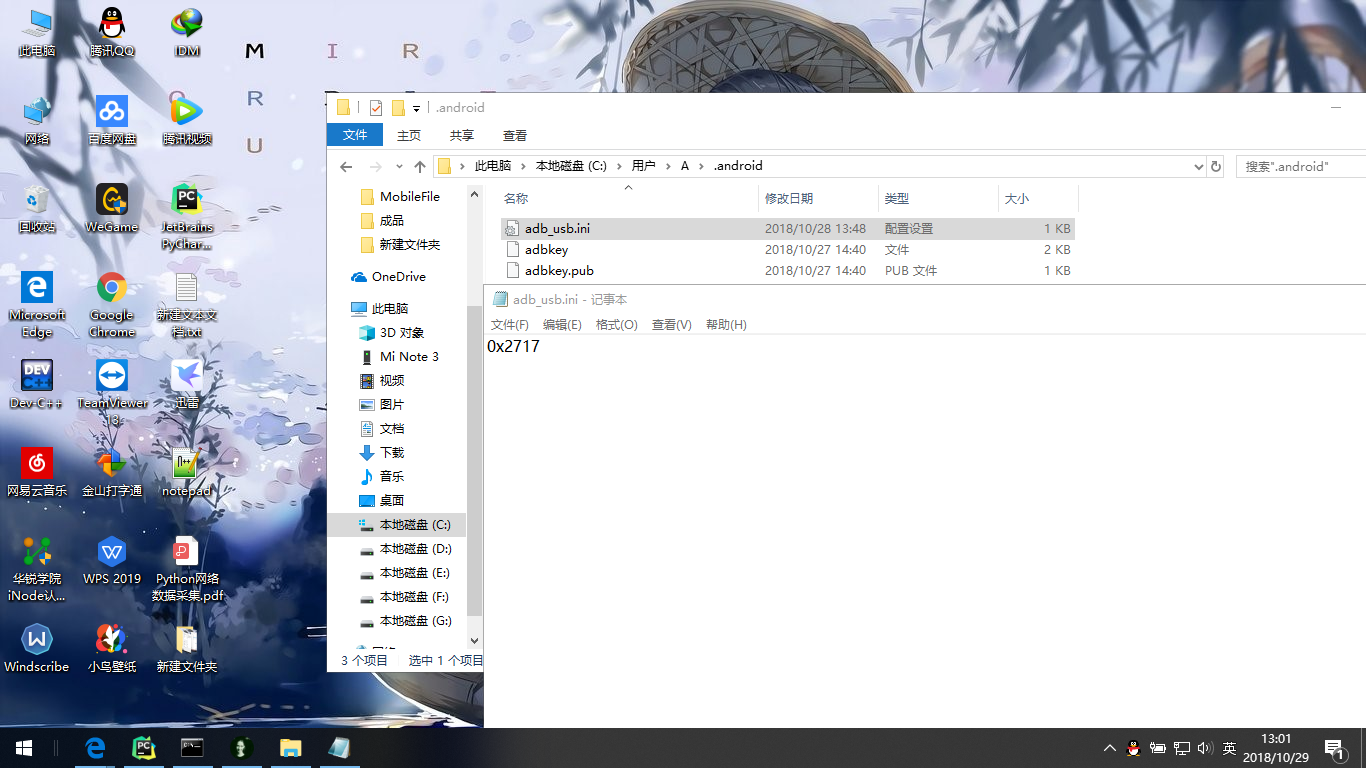
Task: Select 下载 folder in navigation pane
Action: pyautogui.click(x=381, y=453)
